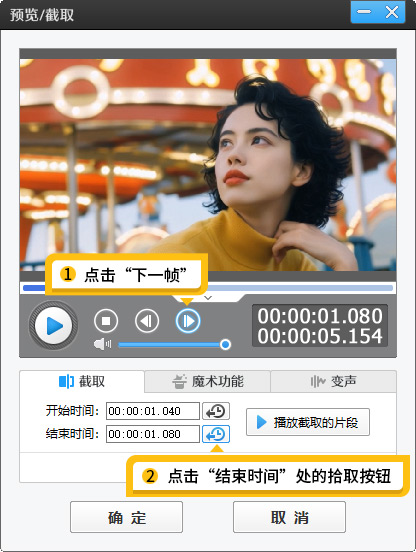Collapse the small chevron below the progress bar
The image size is (416, 552).
point(208,298)
